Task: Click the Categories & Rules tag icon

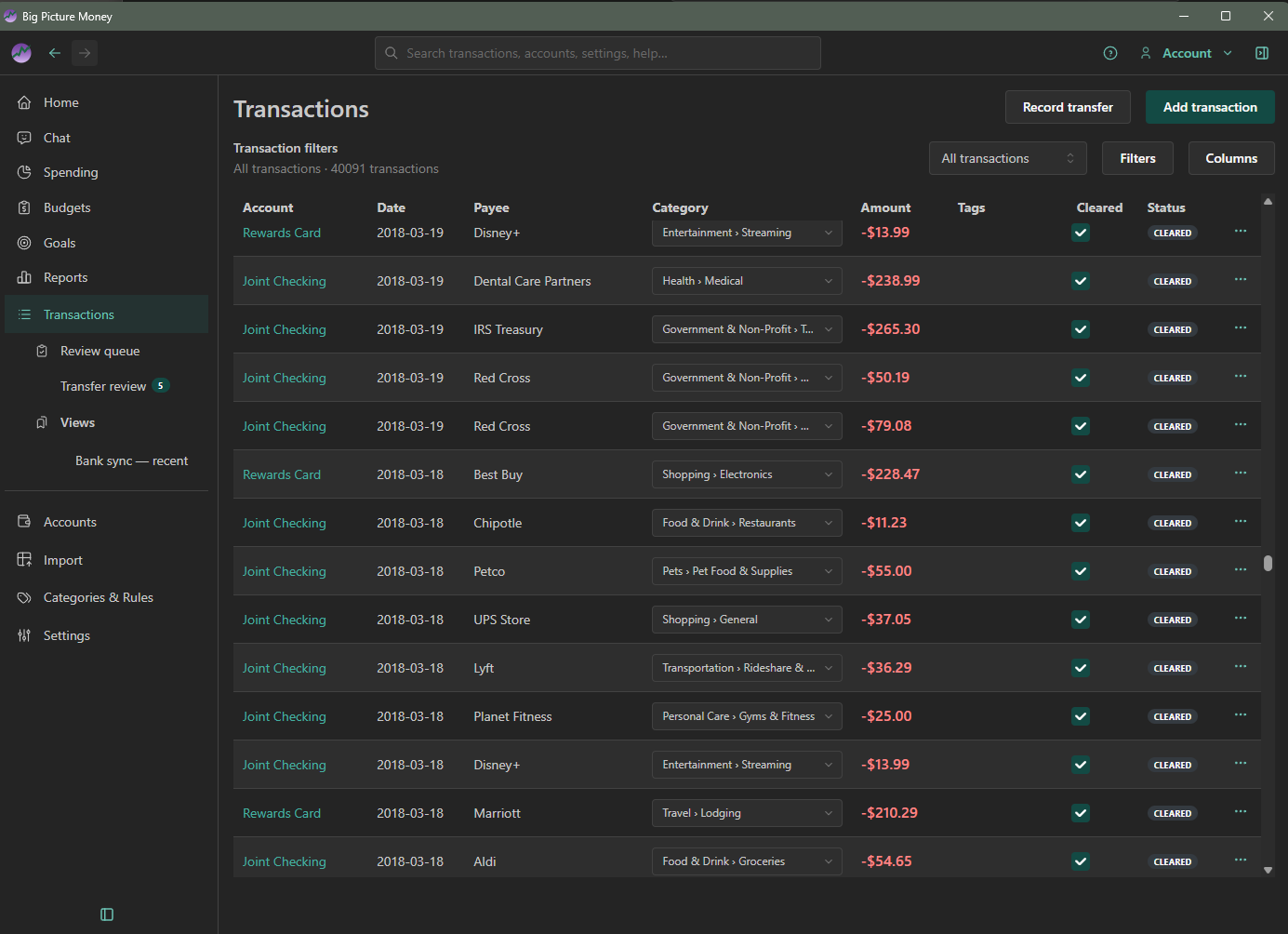Action: pyautogui.click(x=24, y=597)
